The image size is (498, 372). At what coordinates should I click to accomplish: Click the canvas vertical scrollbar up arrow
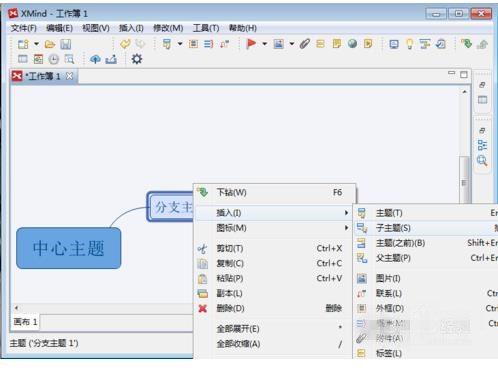465,92
